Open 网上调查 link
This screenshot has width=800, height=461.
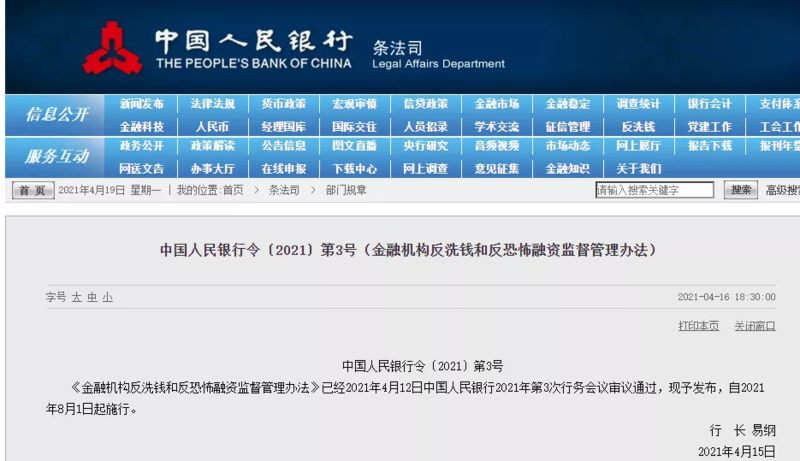tap(426, 168)
